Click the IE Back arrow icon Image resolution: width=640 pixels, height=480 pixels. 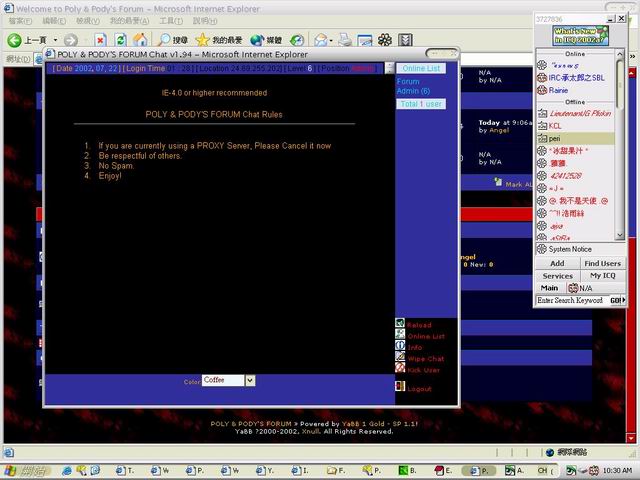pyautogui.click(x=14, y=40)
